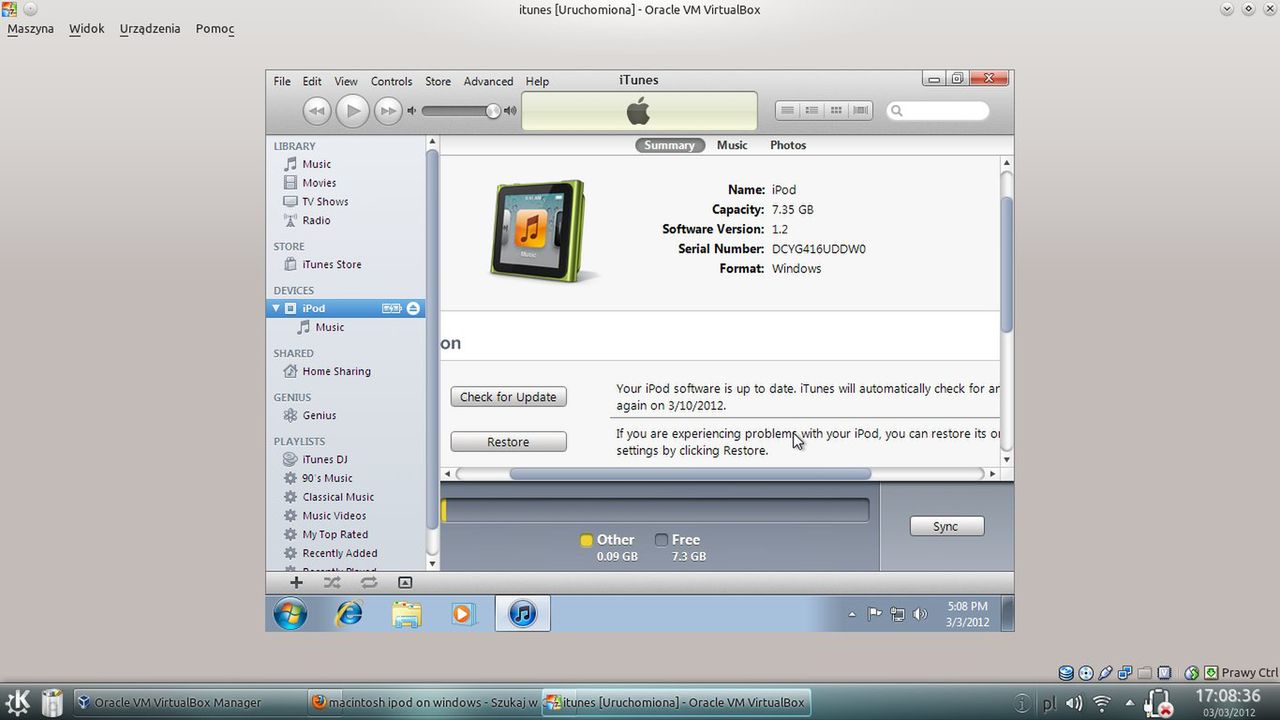This screenshot has height=720, width=1280.
Task: Click the capacity usage bar
Action: [x=655, y=510]
